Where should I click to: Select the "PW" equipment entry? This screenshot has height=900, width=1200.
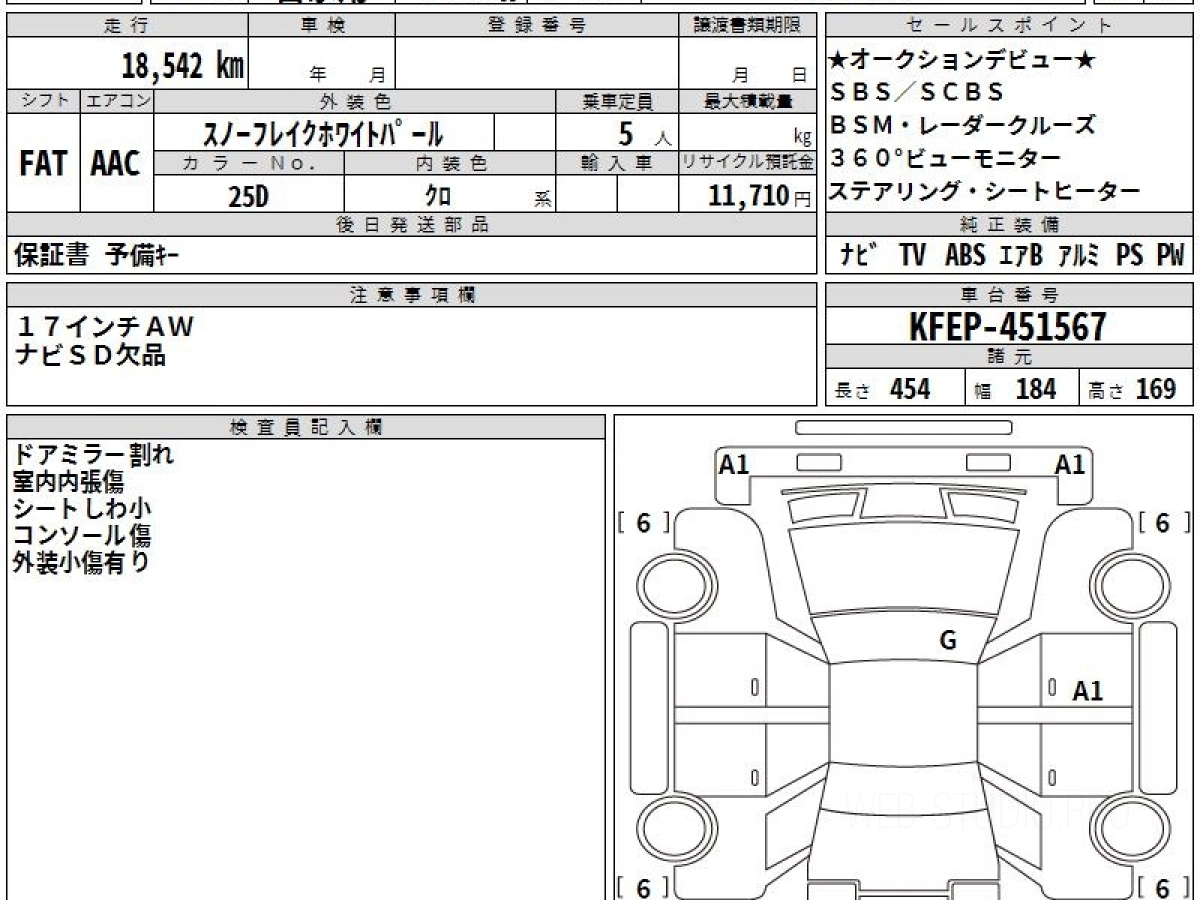pos(1170,256)
